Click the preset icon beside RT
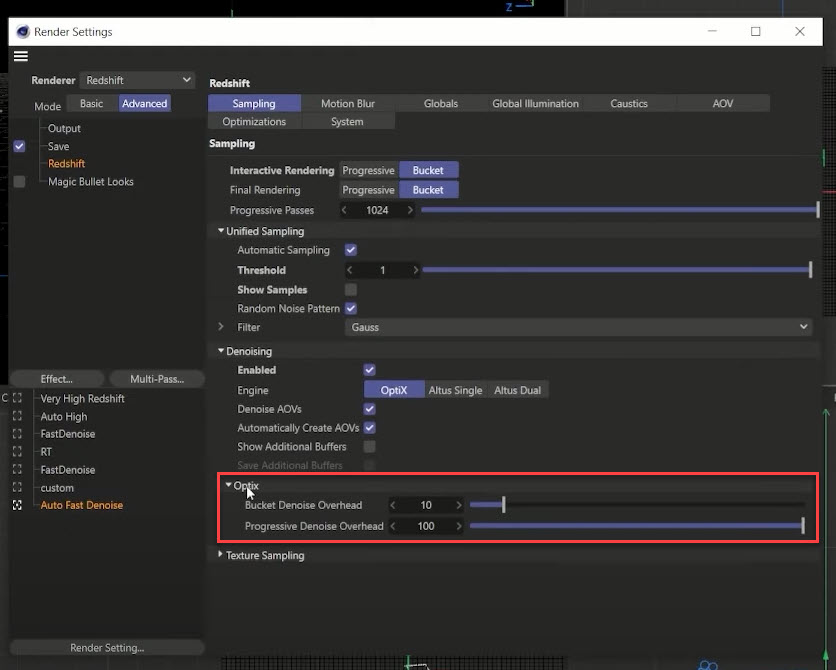Viewport: 836px width, 670px height. point(17,452)
